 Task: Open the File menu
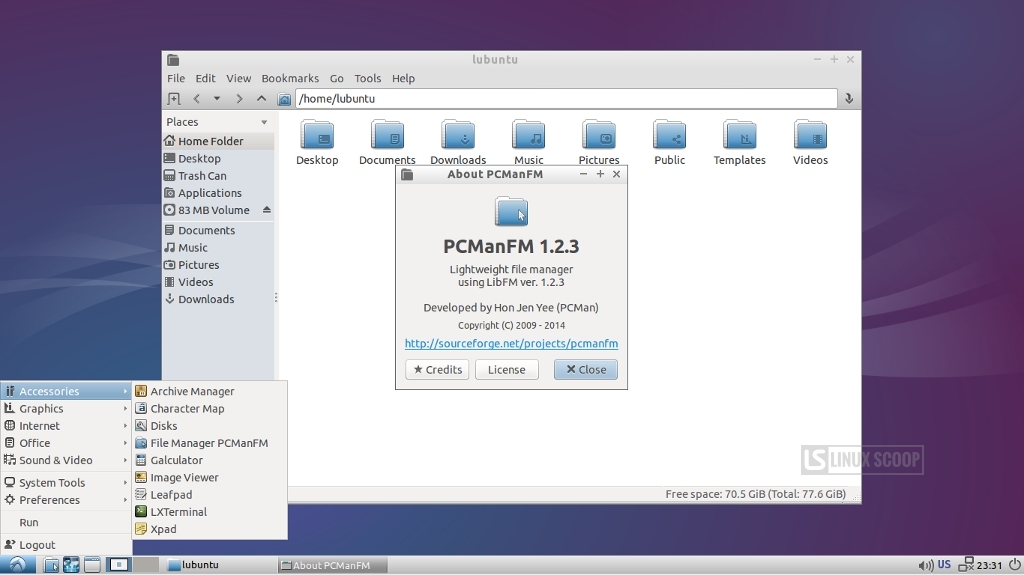click(x=176, y=78)
